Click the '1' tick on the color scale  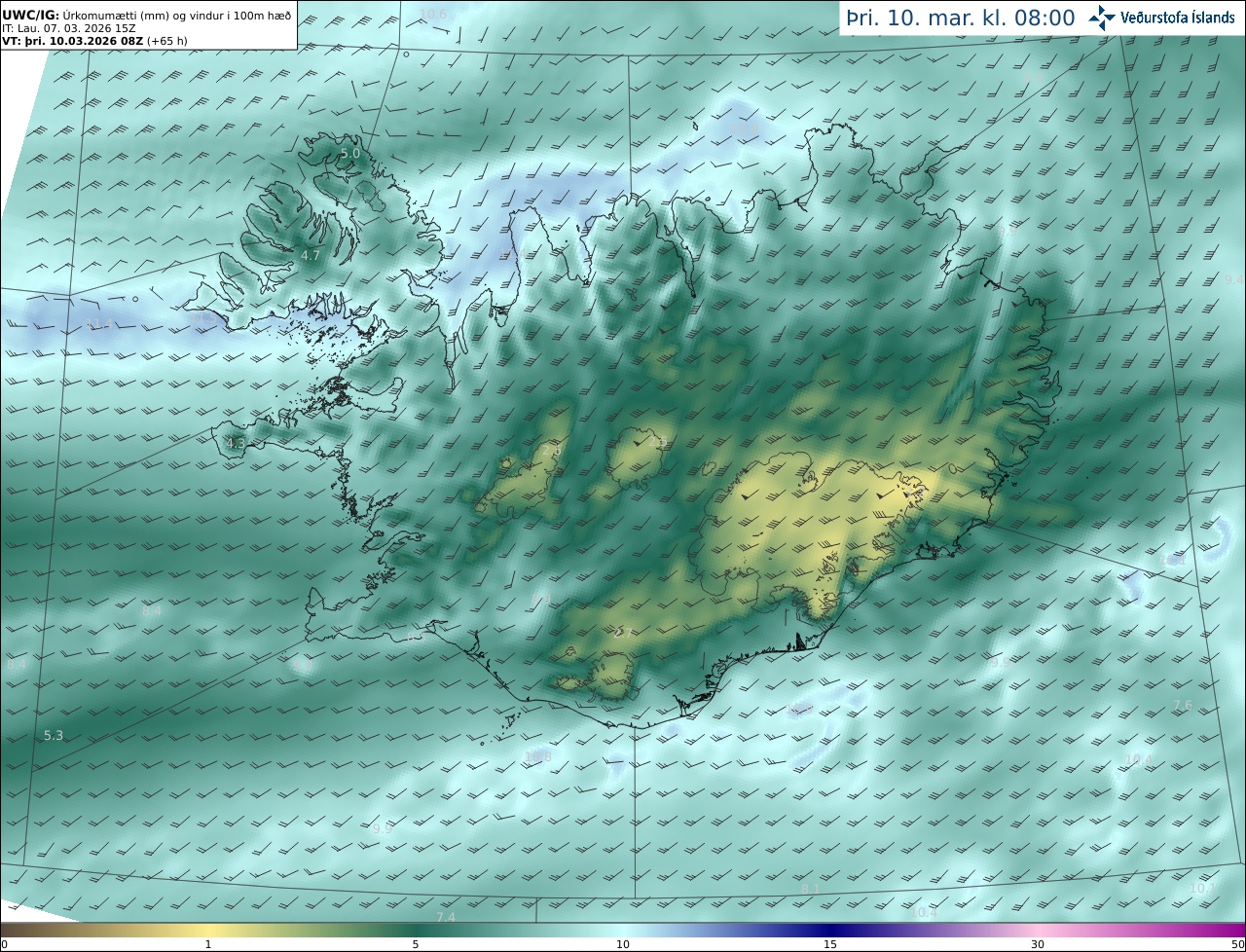point(208,945)
